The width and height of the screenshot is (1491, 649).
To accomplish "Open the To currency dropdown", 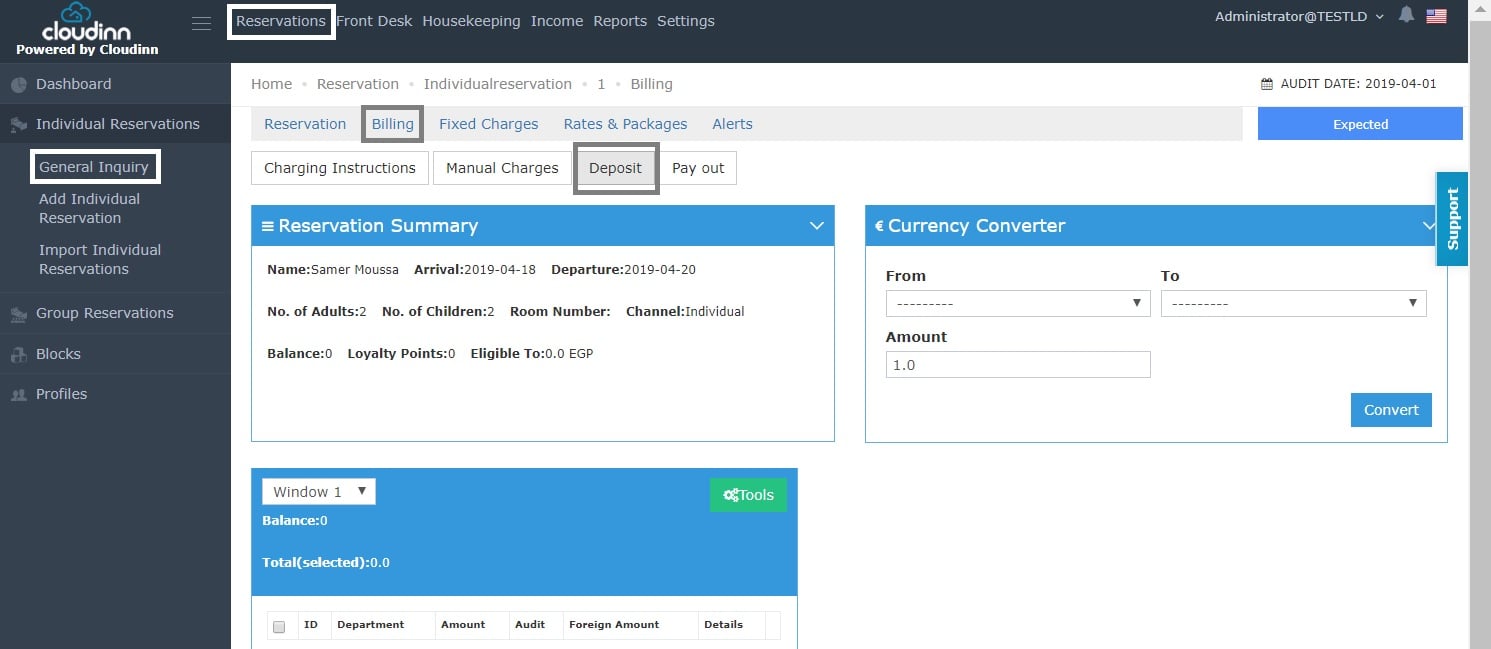I will click(1294, 303).
